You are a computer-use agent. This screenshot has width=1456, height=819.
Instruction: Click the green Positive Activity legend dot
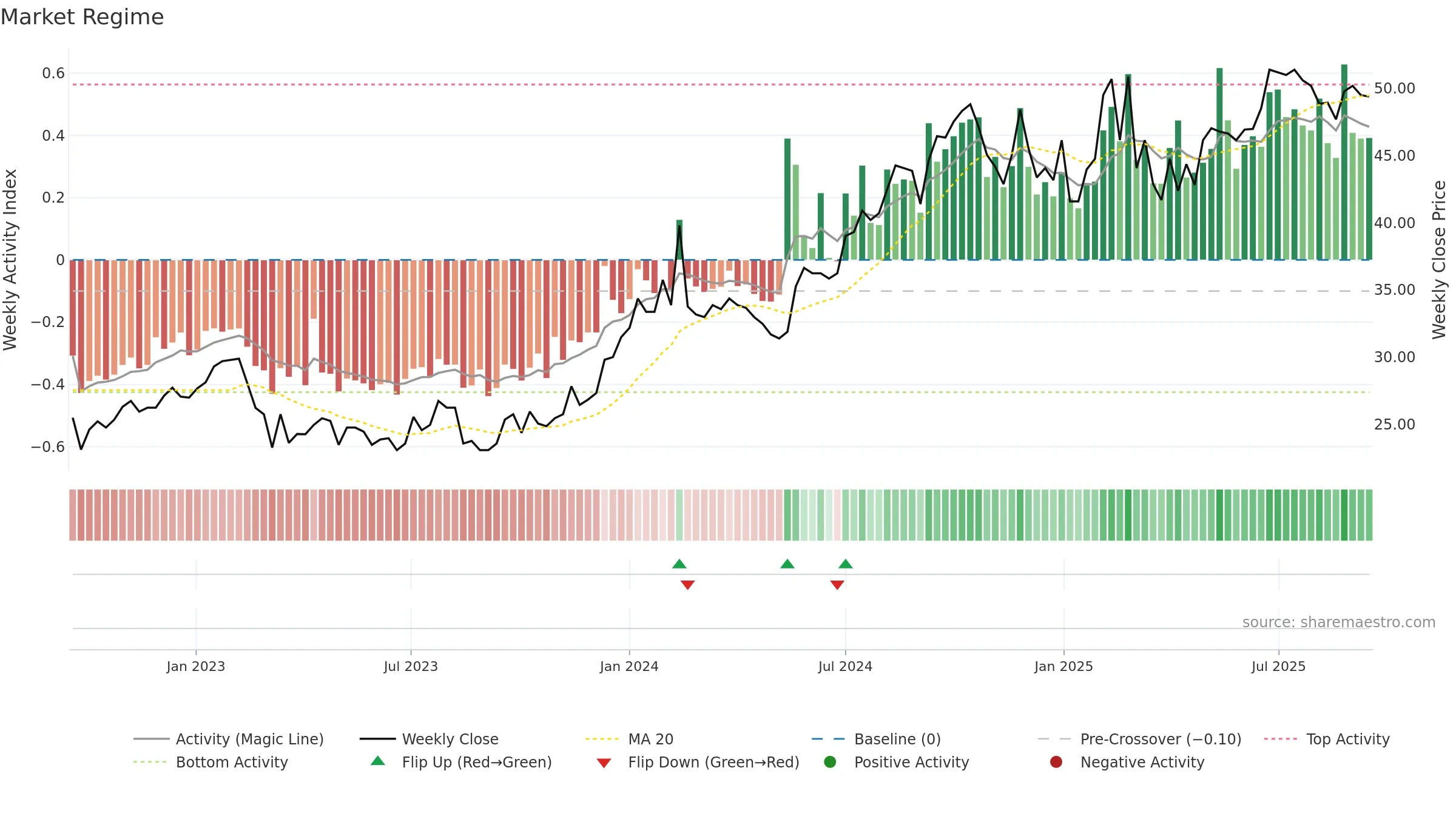[831, 762]
